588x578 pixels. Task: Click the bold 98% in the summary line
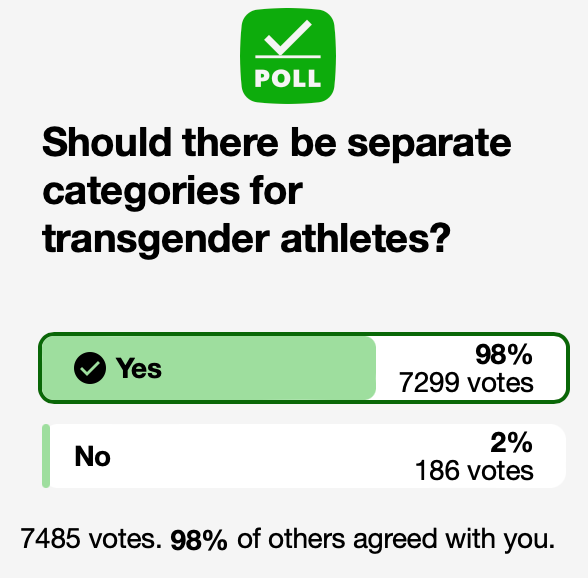[x=199, y=539]
